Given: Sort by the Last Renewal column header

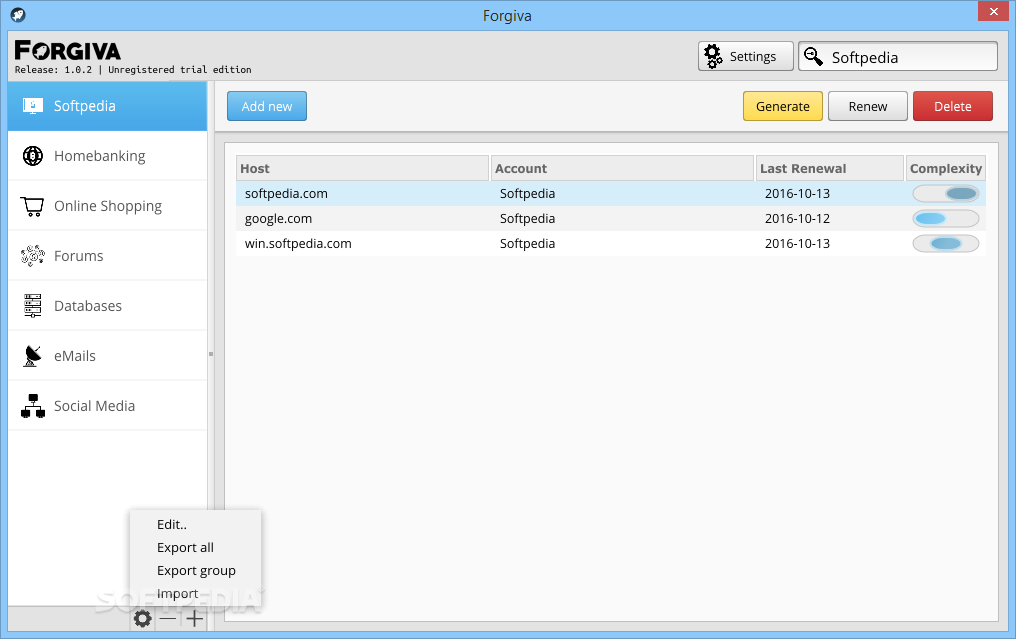Looking at the screenshot, I should [830, 168].
